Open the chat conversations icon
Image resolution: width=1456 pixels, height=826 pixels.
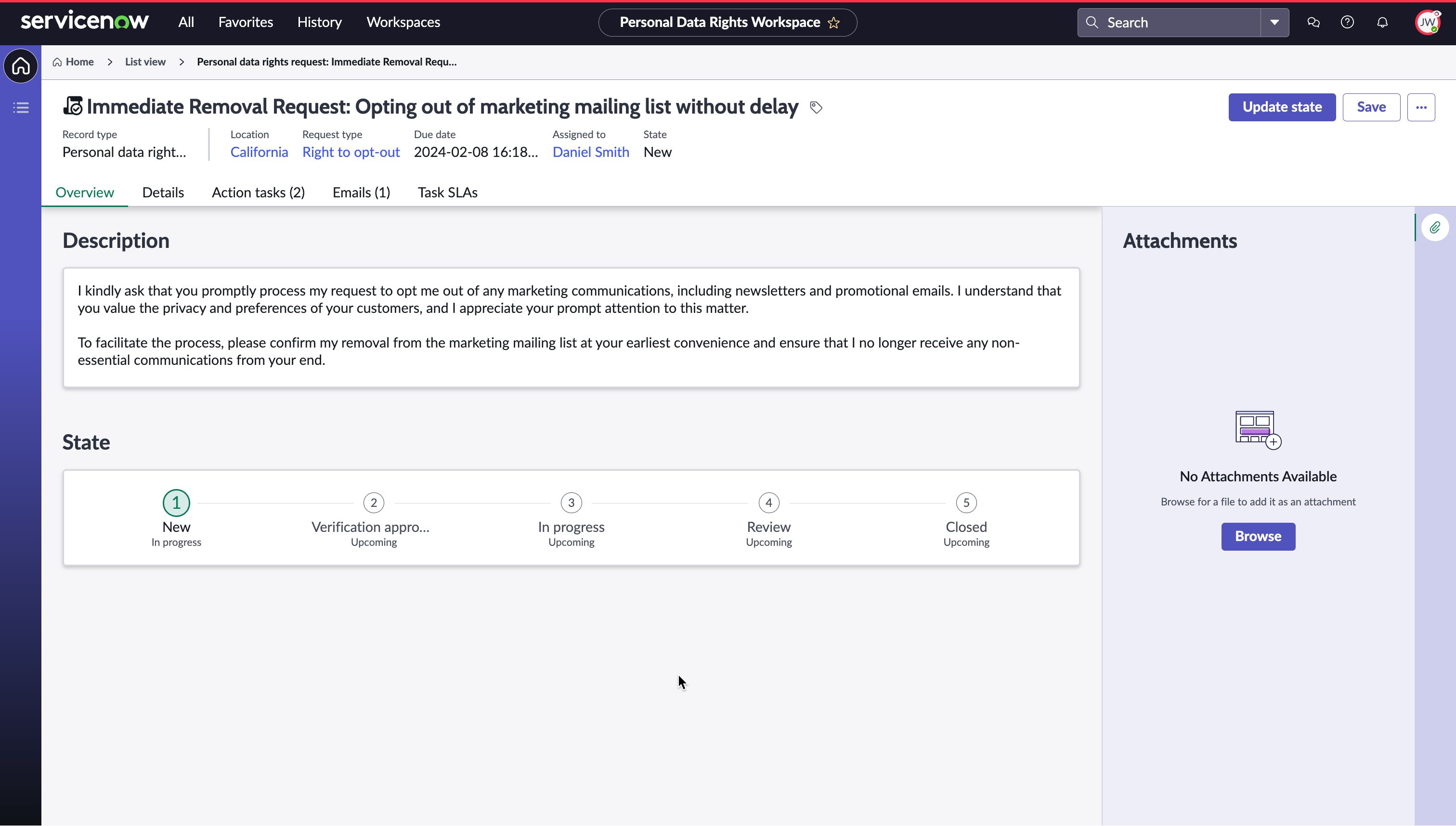point(1313,22)
